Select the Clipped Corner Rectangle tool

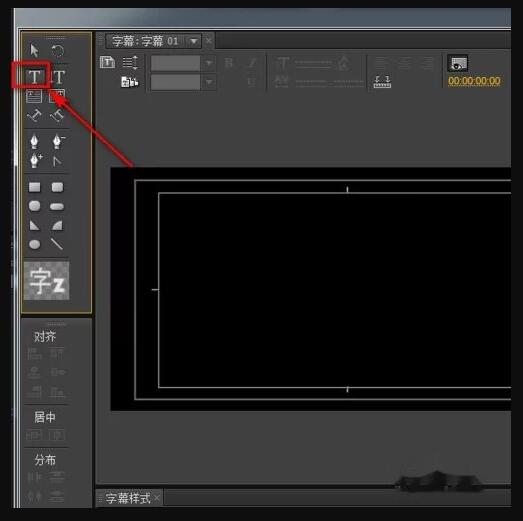(34, 206)
